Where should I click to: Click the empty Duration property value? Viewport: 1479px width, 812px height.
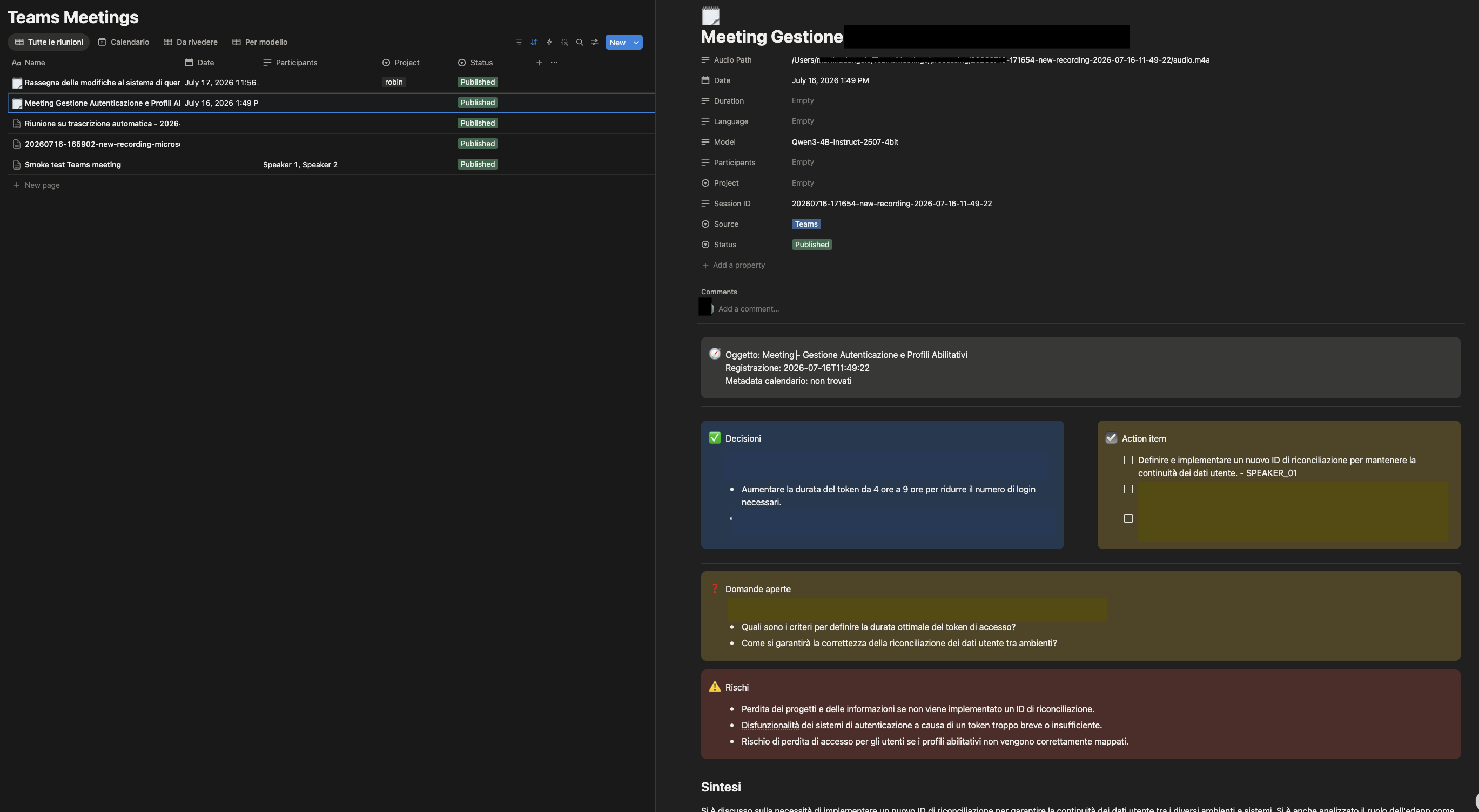pos(803,100)
